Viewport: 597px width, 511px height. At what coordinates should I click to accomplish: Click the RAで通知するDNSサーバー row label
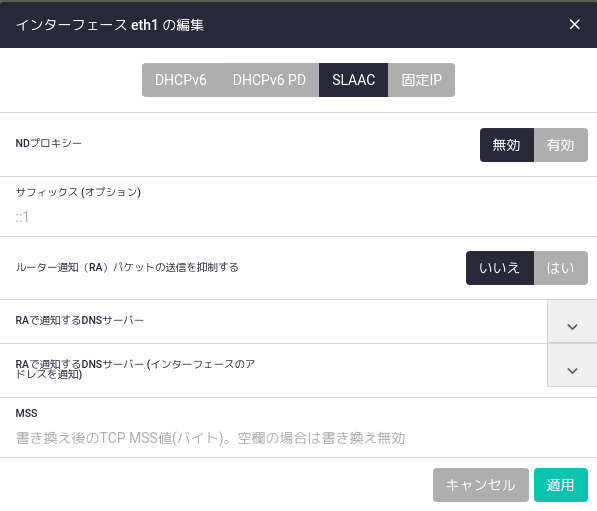pos(80,321)
